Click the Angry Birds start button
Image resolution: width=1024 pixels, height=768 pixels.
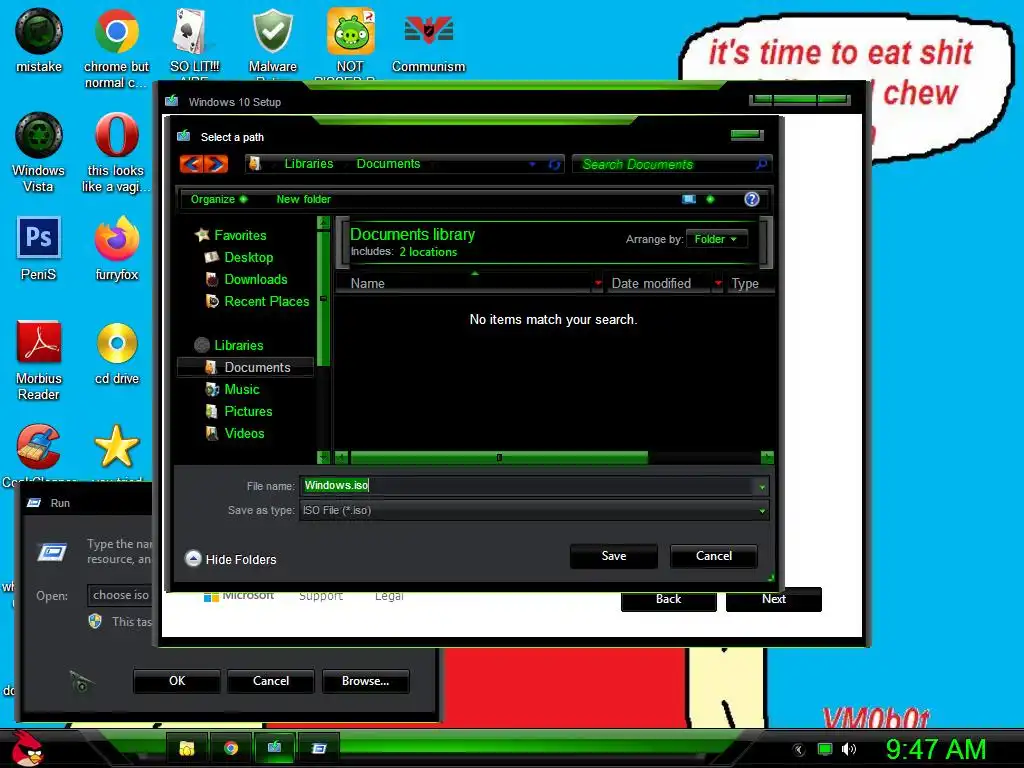coord(27,748)
